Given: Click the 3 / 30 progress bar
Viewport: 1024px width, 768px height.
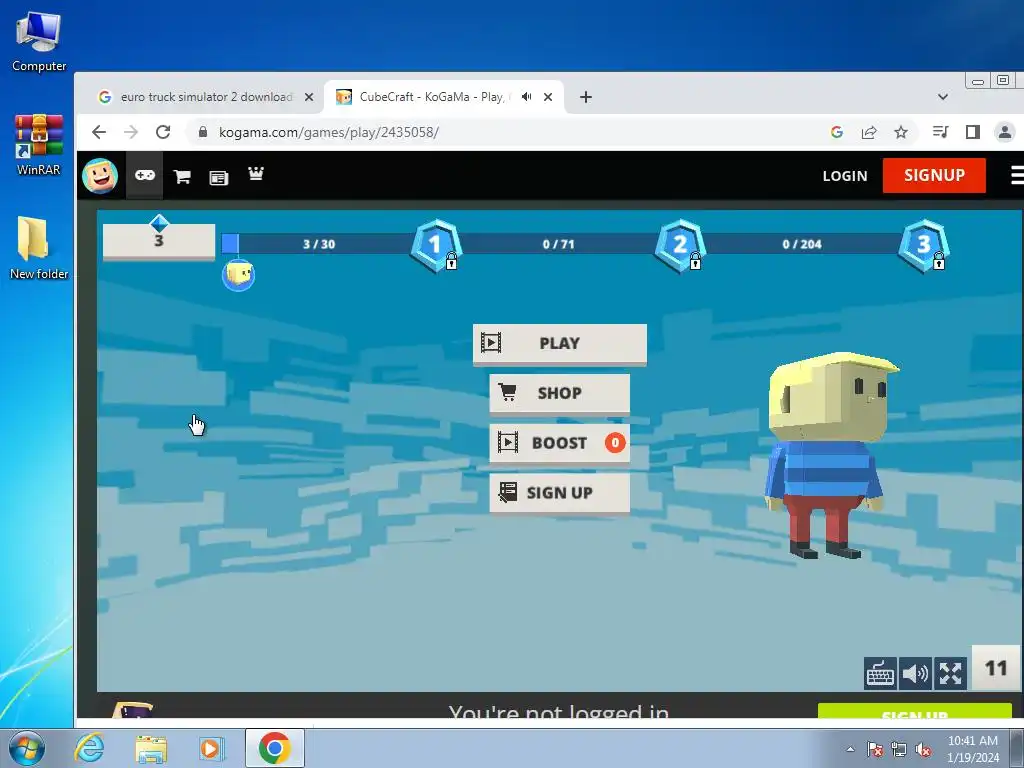Looking at the screenshot, I should coord(317,244).
